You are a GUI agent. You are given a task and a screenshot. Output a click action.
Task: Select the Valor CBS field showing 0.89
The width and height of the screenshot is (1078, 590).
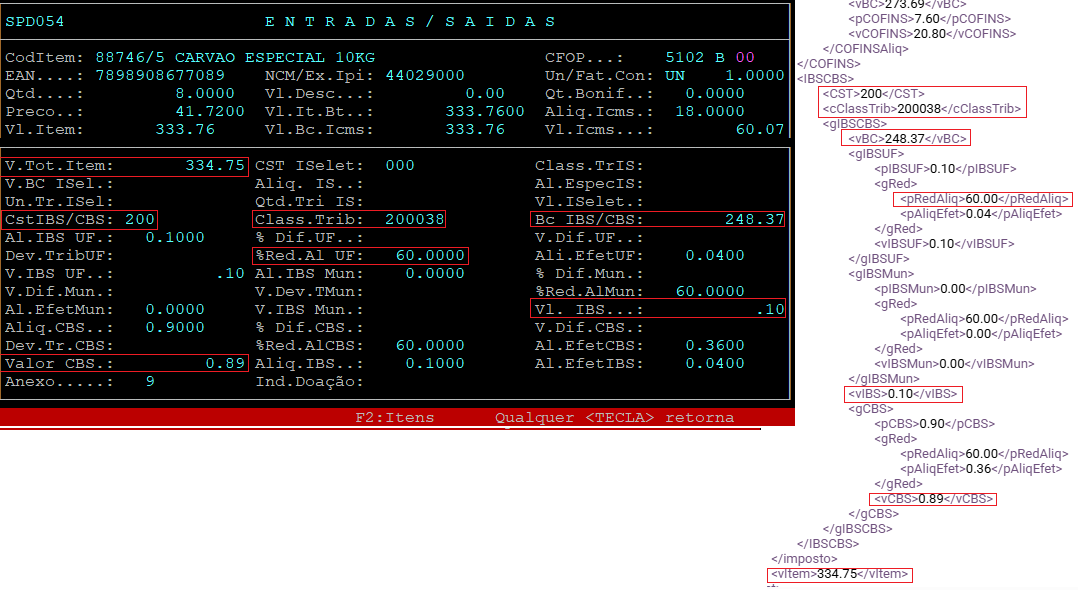click(x=125, y=364)
